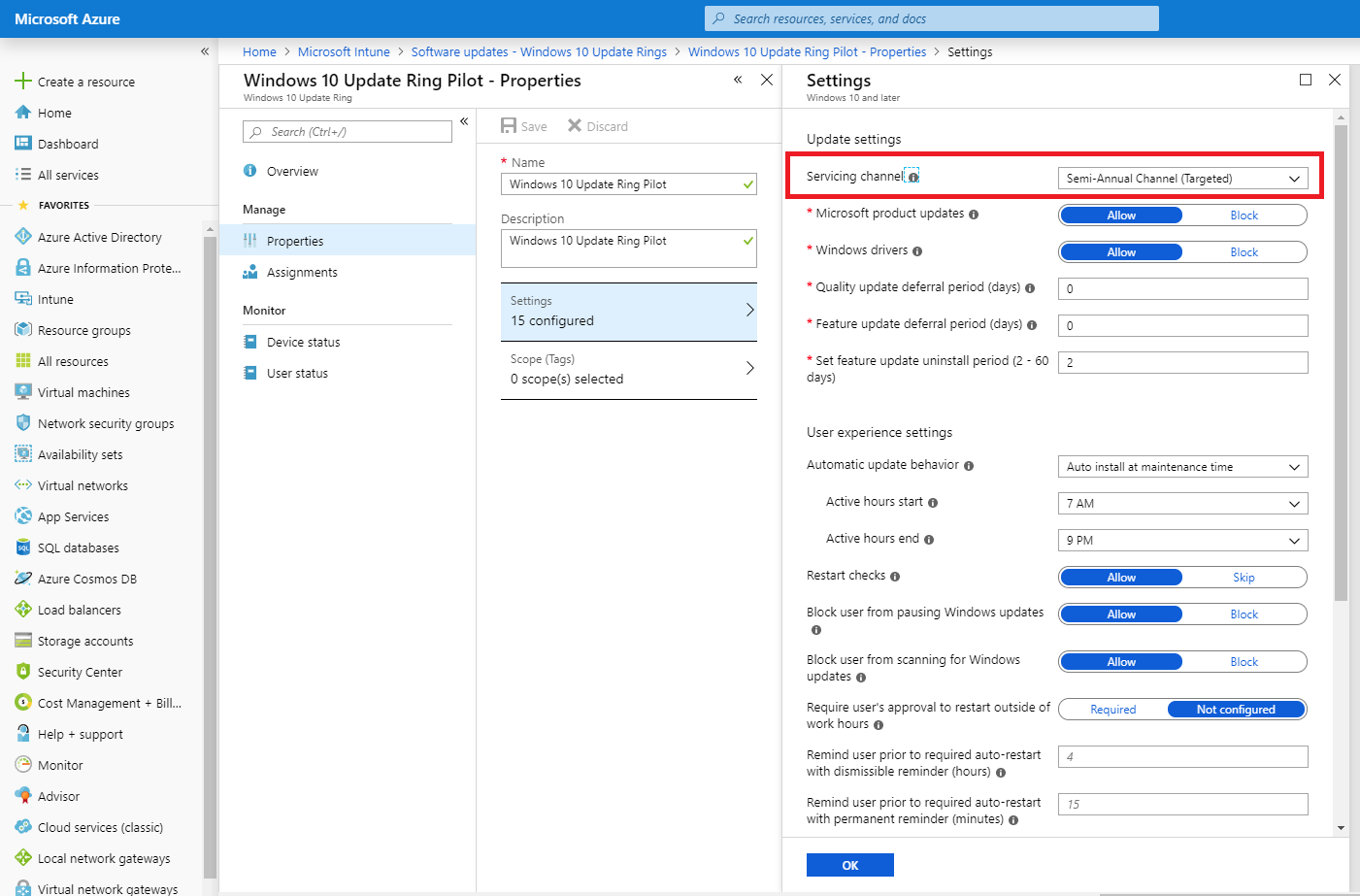Click Quality update deferral period field
Image resolution: width=1360 pixels, height=896 pixels.
(x=1182, y=288)
